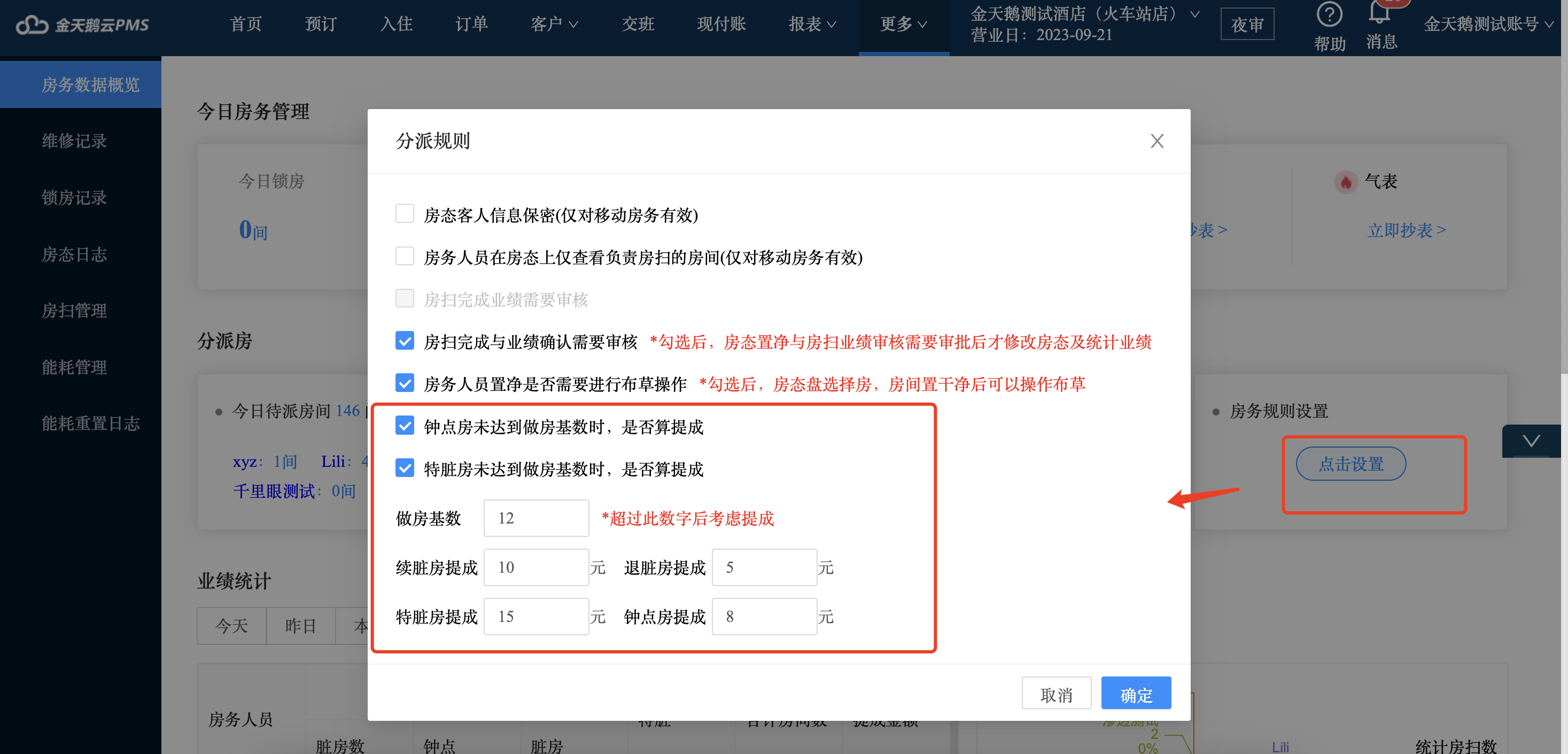Screen dimensions: 1568x754
Task: Select 房务数据概览 in sidebar
Action: (x=80, y=84)
